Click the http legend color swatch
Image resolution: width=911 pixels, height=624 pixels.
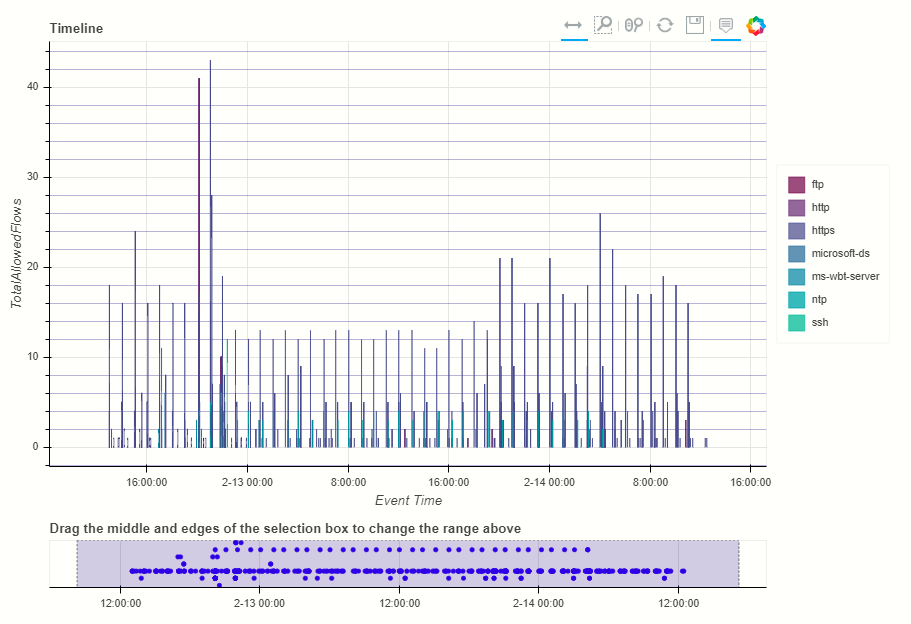797,207
